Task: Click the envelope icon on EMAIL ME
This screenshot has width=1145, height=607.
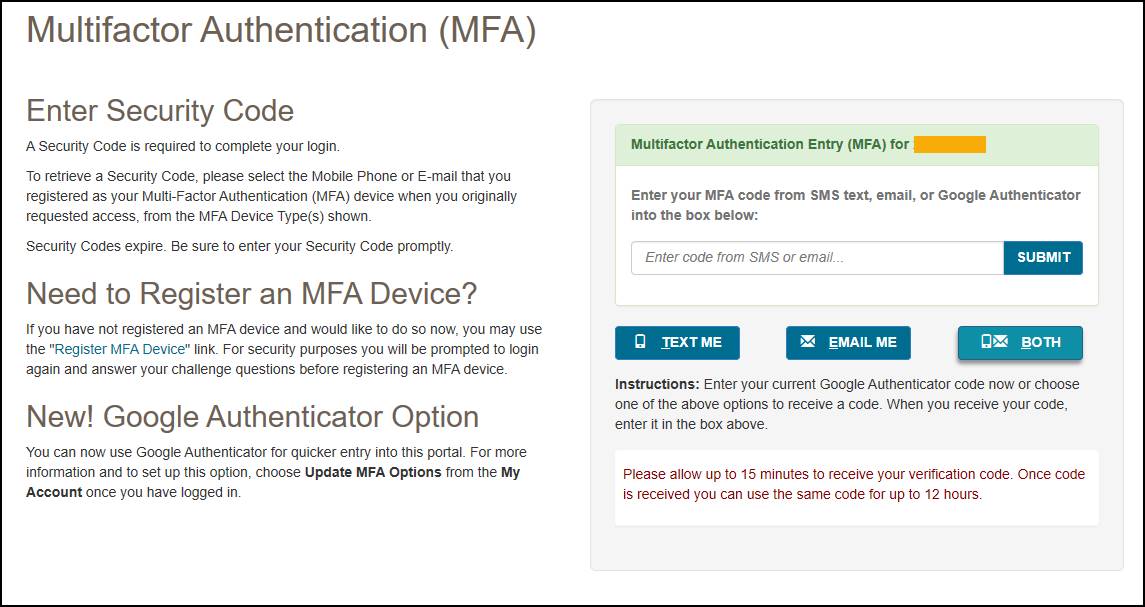Action: click(x=808, y=342)
